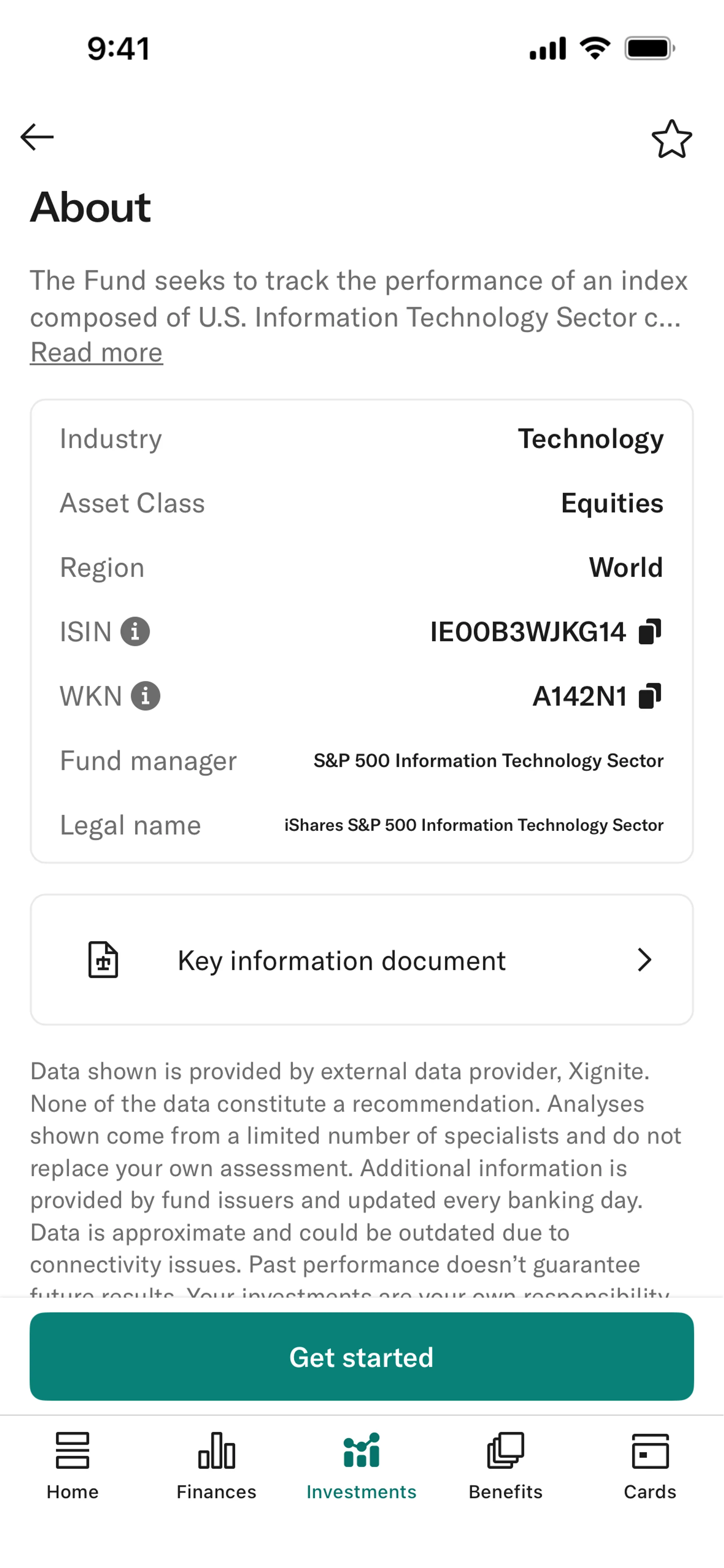724x1568 pixels.
Task: Open the Benefits tab
Action: 505,1466
